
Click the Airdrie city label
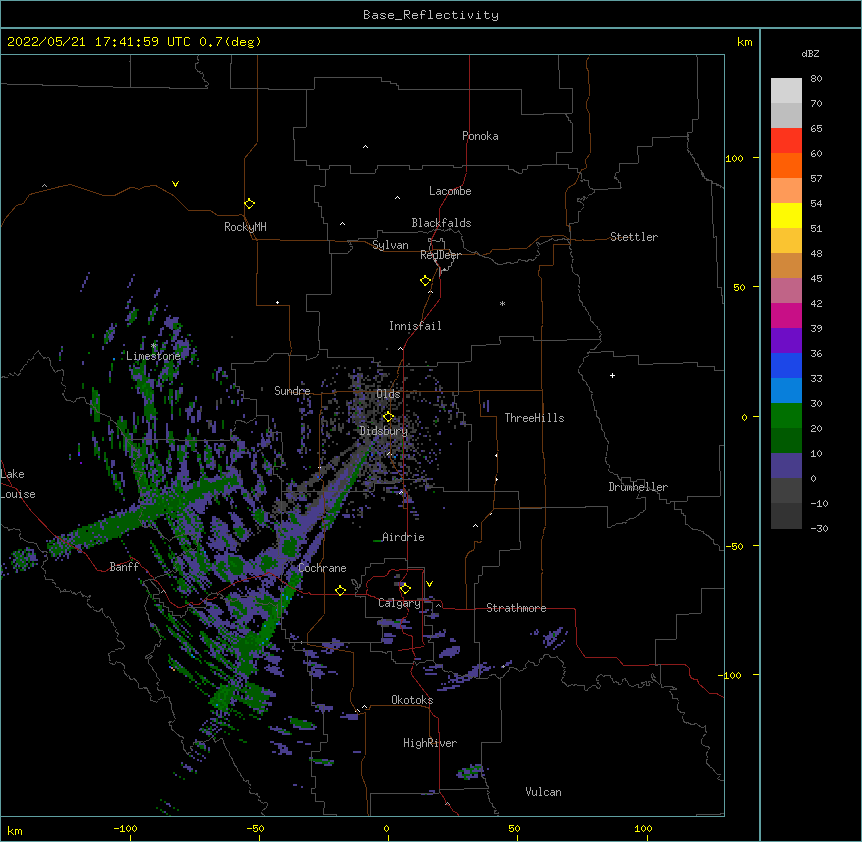(x=403, y=537)
